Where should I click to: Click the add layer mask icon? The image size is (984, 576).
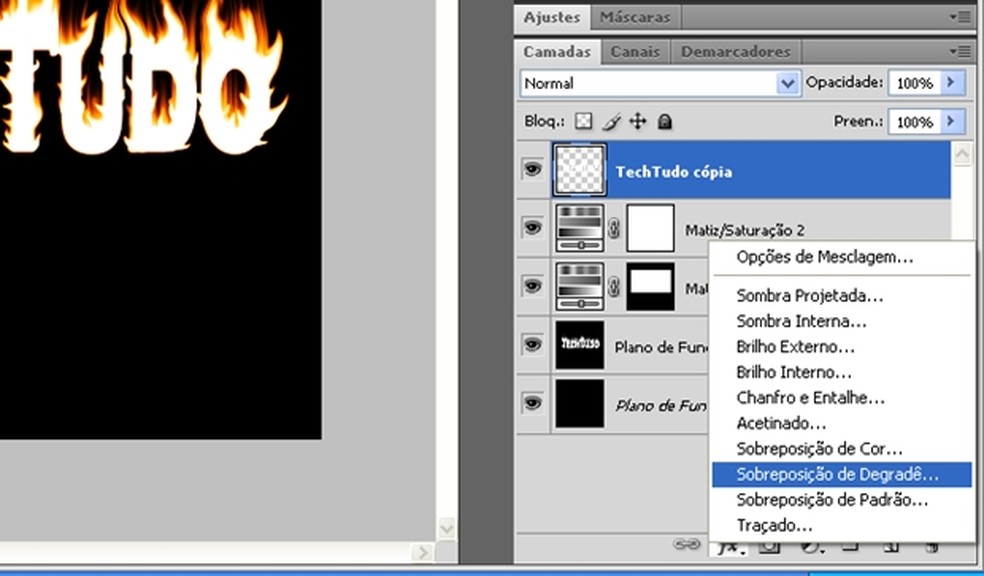point(769,547)
